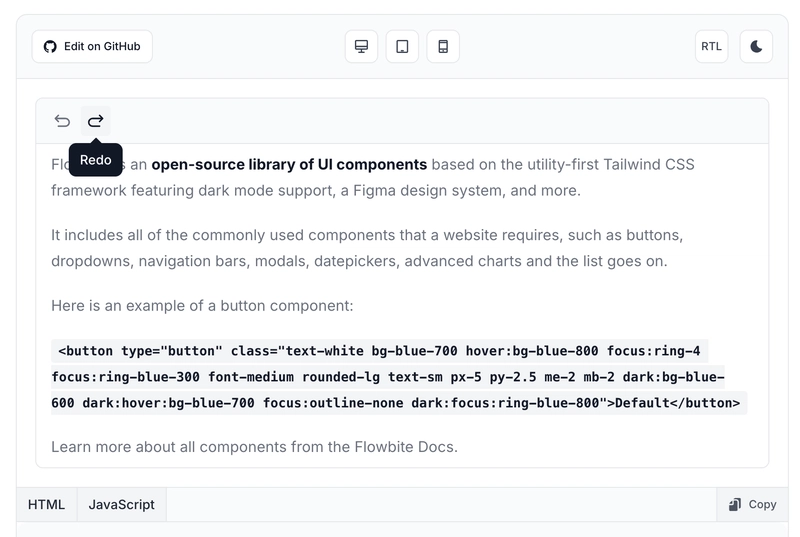The image size is (800, 537).
Task: Click the paragraph starting 'It includes all of'
Action: [367, 248]
